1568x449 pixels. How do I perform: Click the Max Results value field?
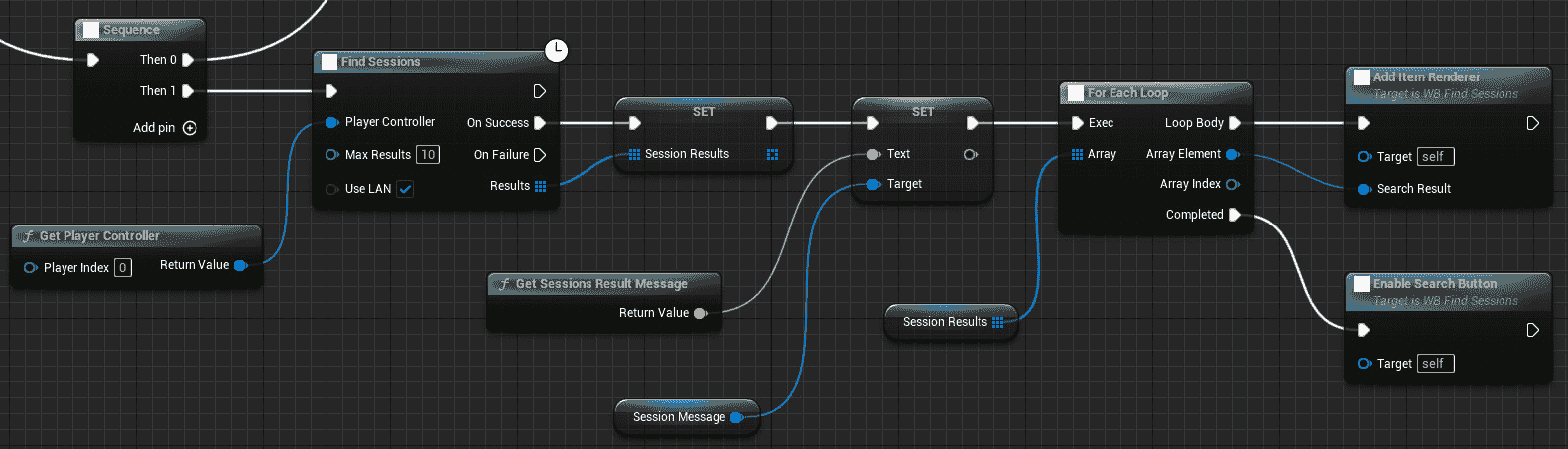click(428, 155)
